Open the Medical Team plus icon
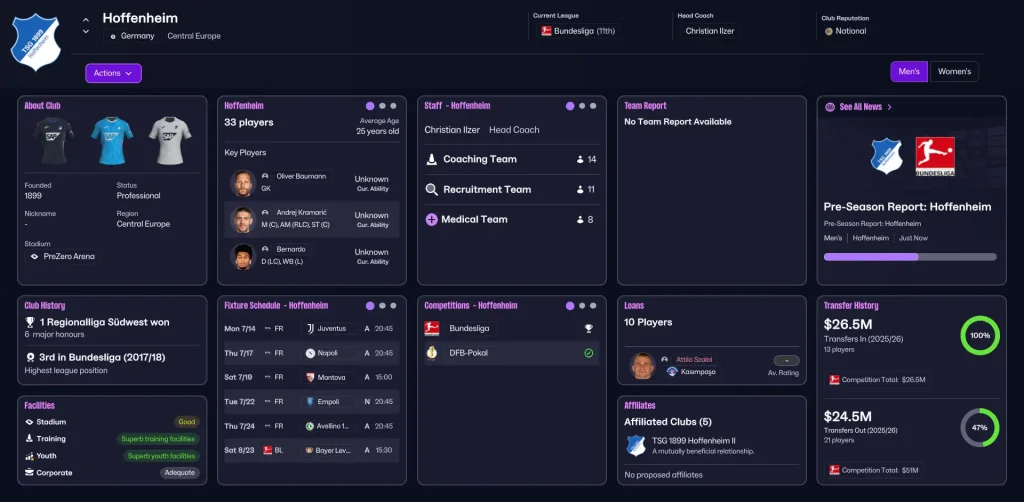This screenshot has height=502, width=1024. 432,220
